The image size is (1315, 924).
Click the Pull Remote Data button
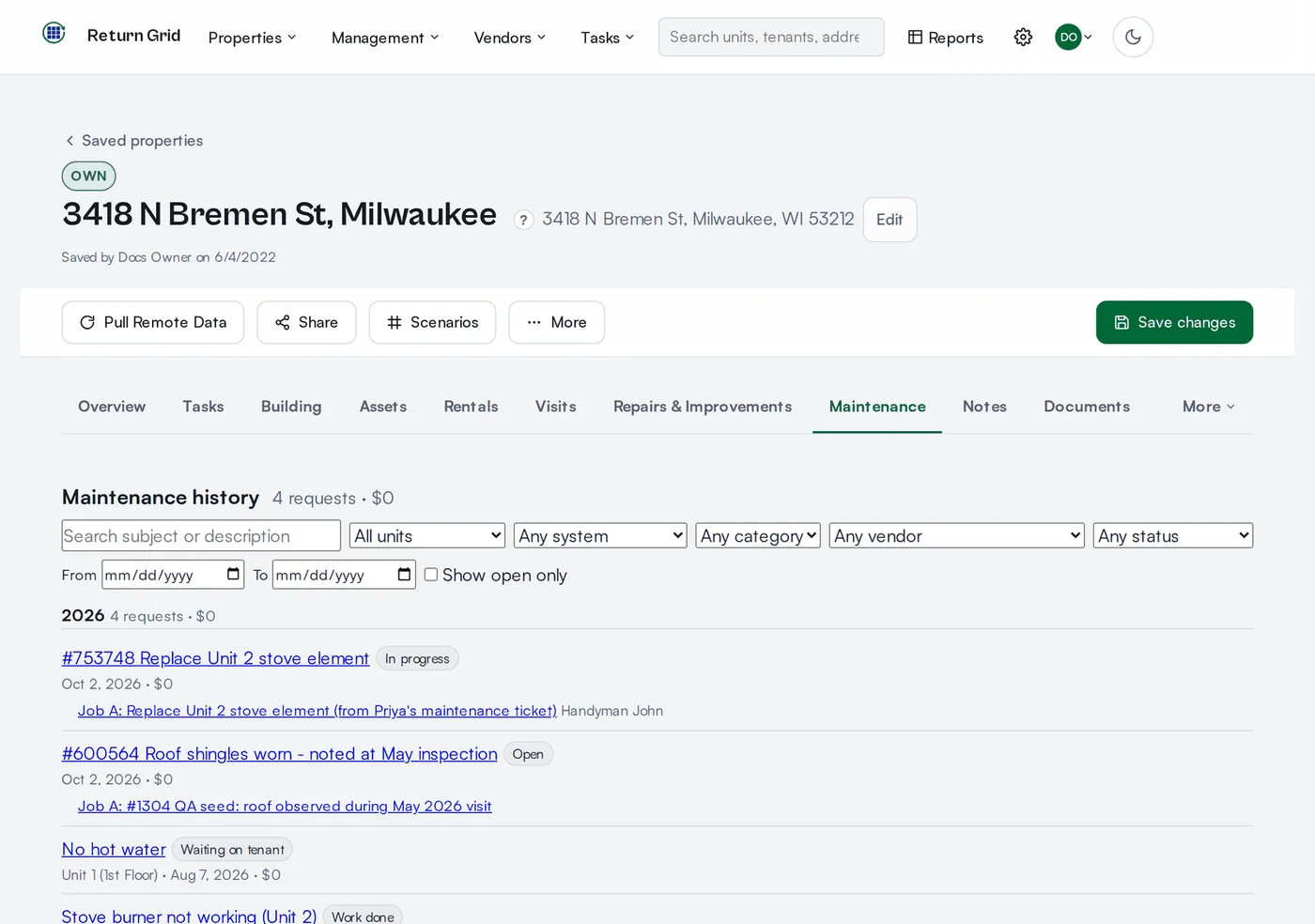pyautogui.click(x=153, y=322)
